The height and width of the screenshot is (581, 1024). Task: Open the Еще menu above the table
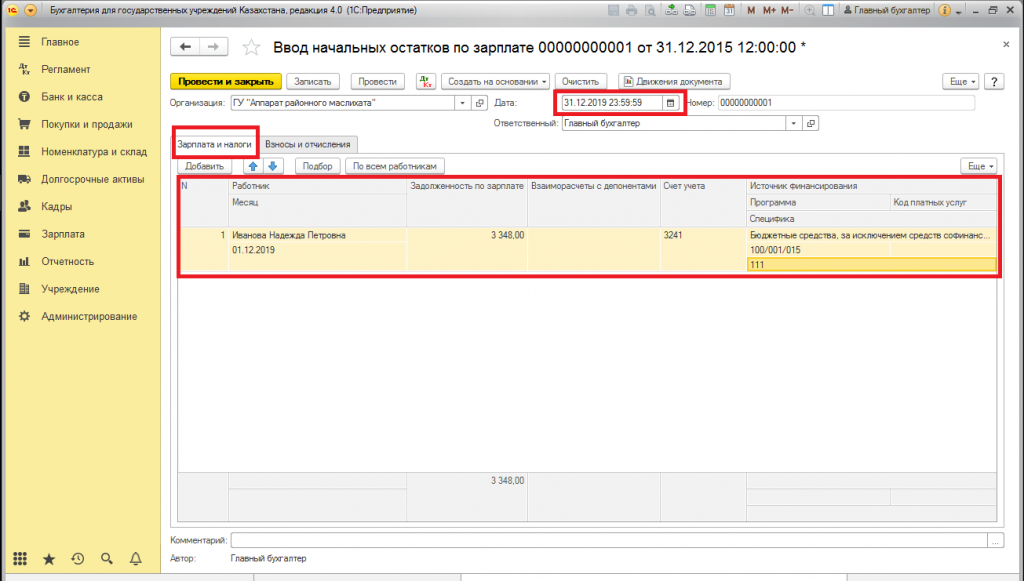tap(977, 166)
